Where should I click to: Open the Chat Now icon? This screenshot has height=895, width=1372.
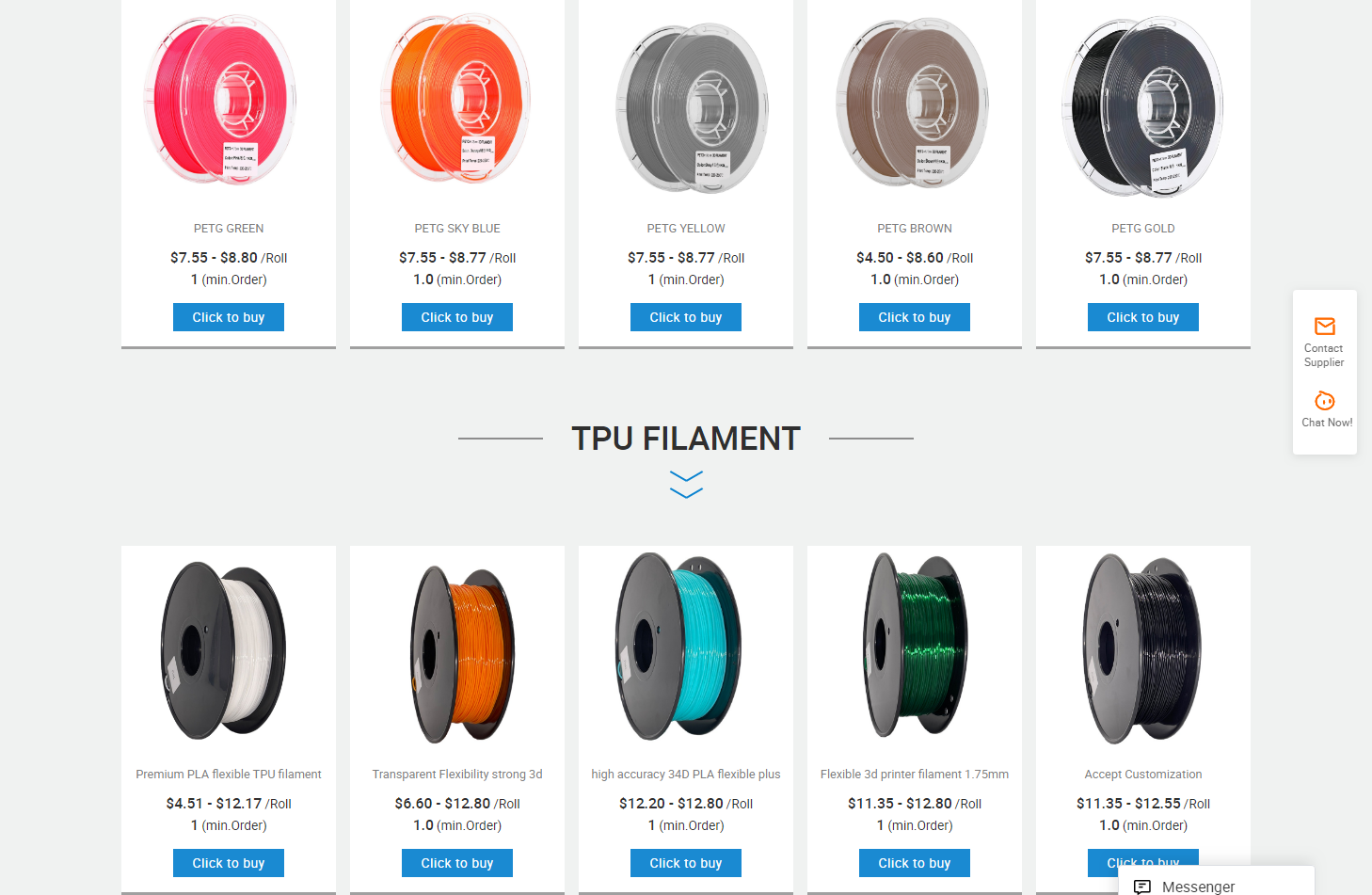(1325, 401)
